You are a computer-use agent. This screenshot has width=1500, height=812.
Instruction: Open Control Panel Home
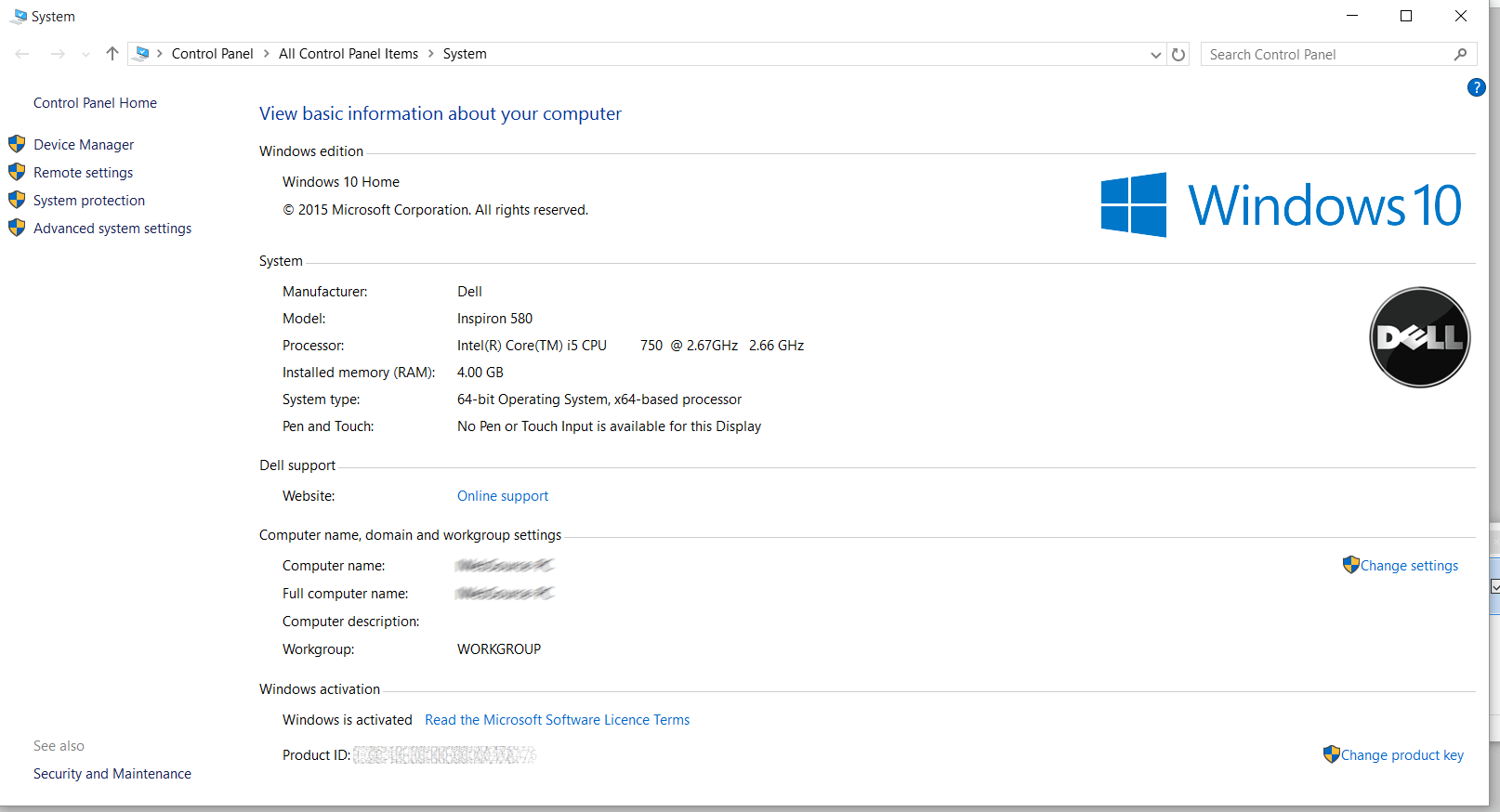click(x=95, y=103)
